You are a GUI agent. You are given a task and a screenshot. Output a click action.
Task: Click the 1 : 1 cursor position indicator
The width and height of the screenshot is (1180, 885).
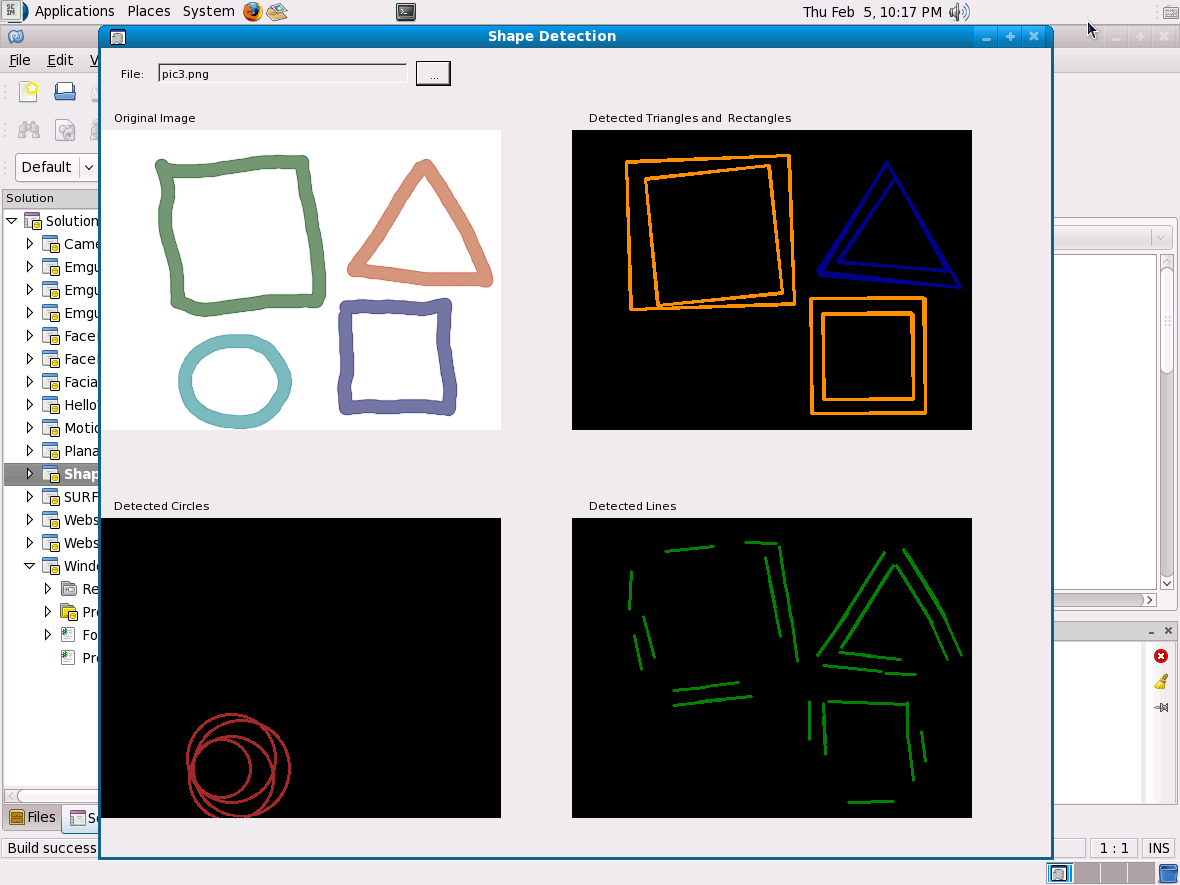1114,848
